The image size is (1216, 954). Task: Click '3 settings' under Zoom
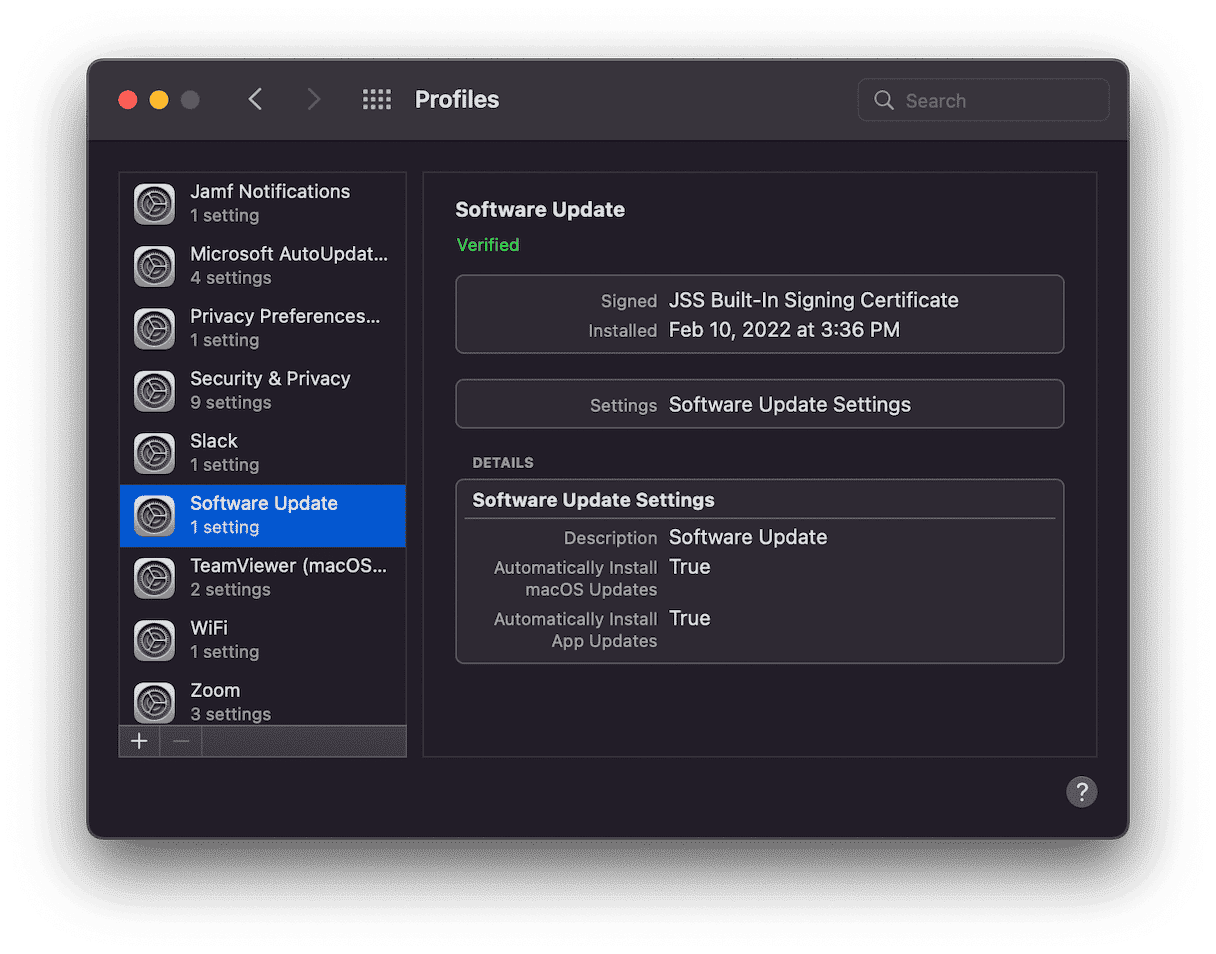231,714
